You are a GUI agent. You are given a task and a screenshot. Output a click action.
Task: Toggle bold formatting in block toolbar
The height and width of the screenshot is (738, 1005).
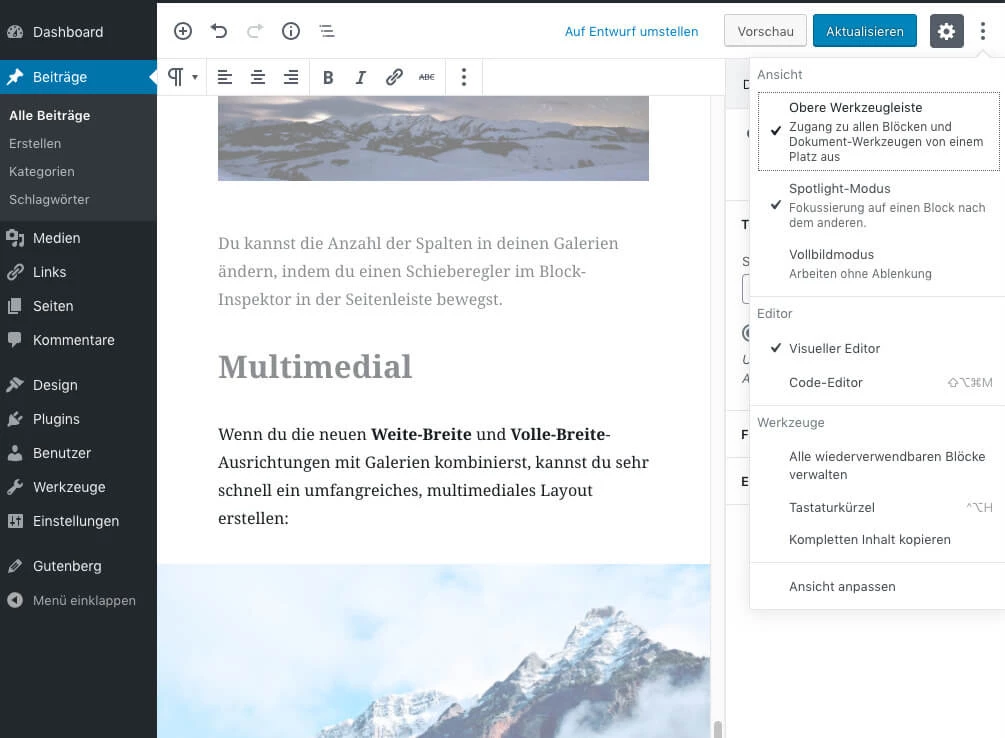click(x=328, y=77)
